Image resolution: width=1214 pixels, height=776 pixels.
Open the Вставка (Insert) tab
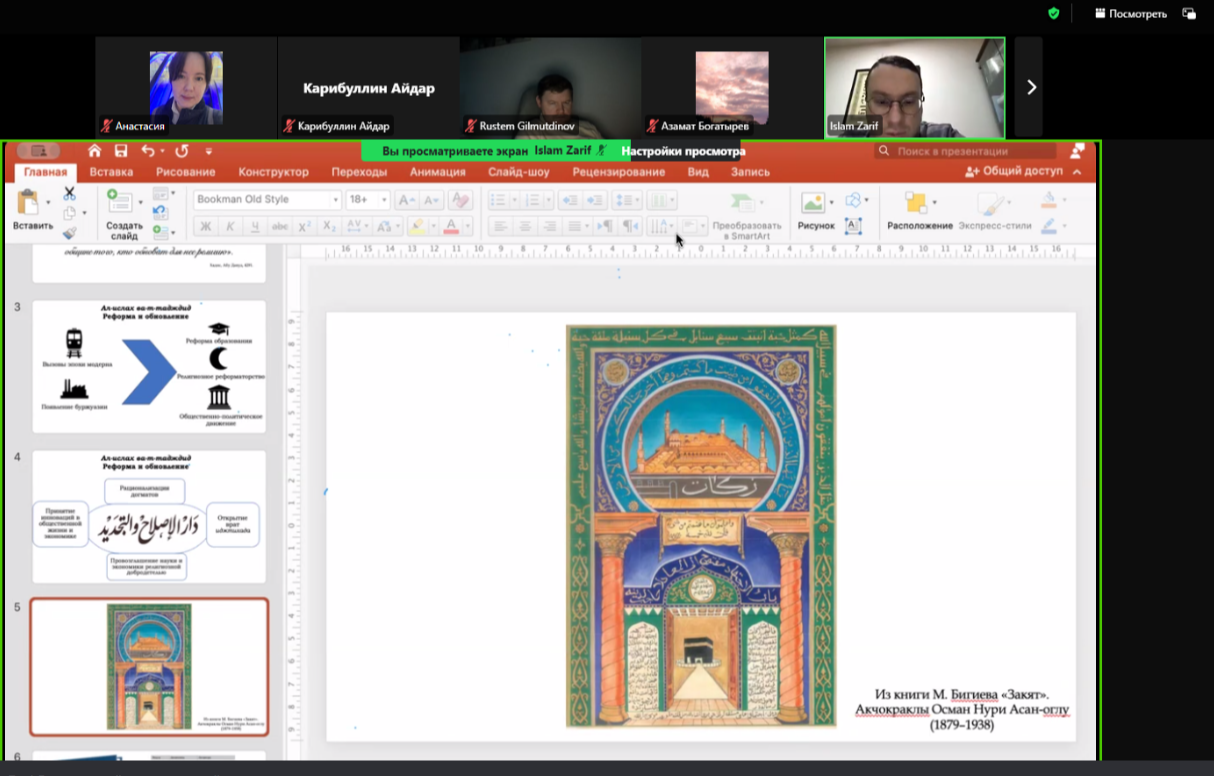(111, 172)
